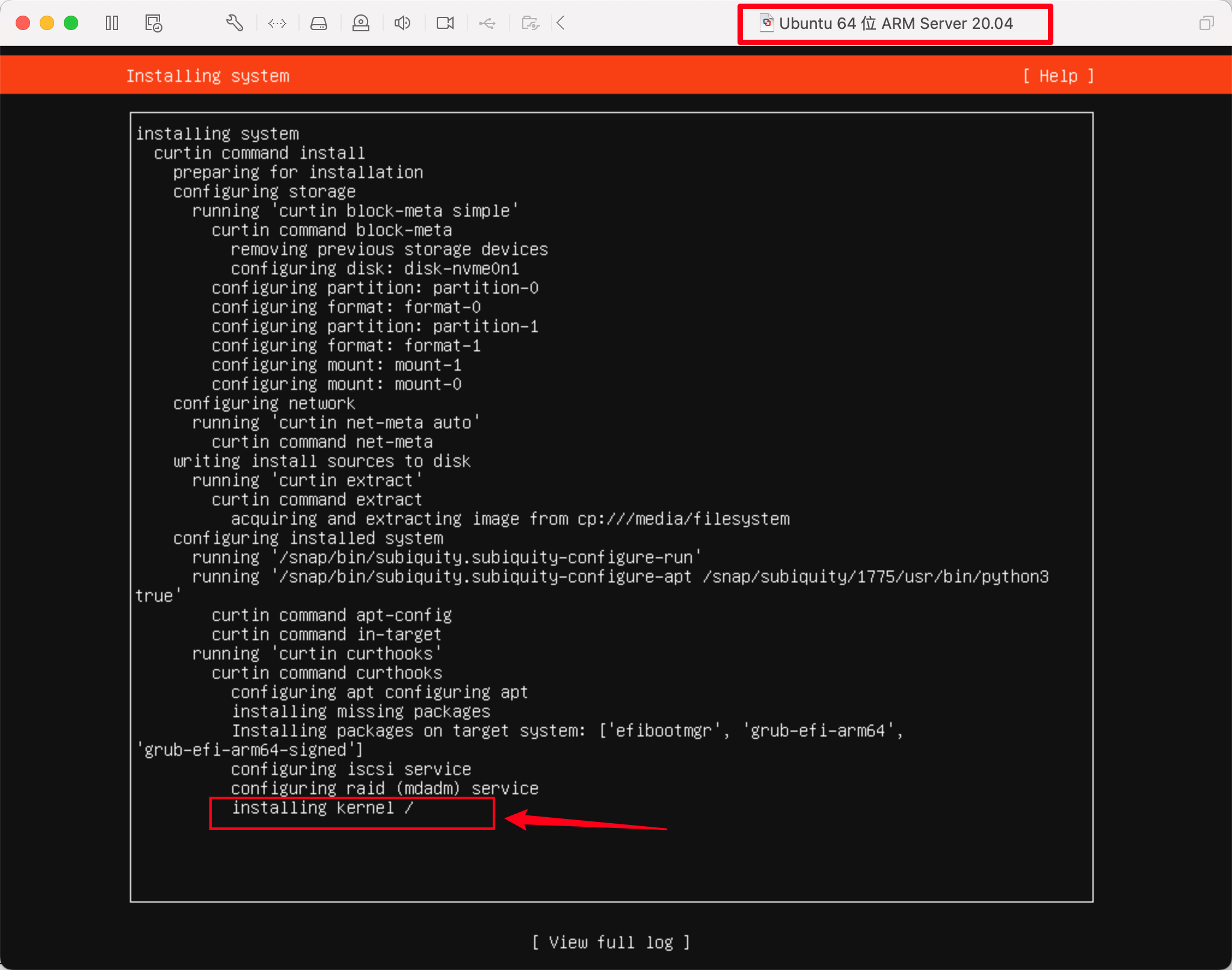
Task: Pause the virtual machine
Action: click(112, 23)
